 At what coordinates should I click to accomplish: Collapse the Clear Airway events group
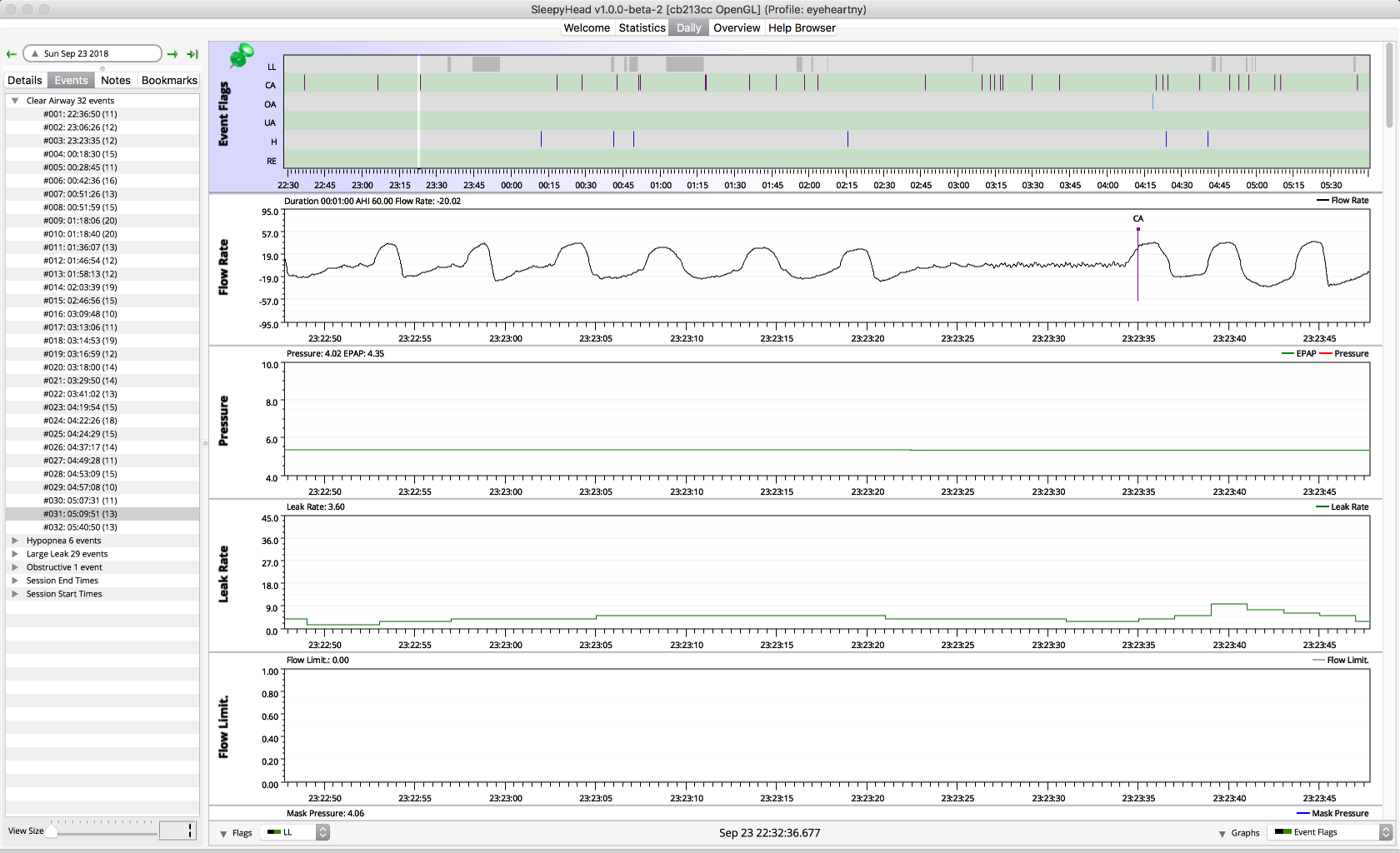(15, 101)
